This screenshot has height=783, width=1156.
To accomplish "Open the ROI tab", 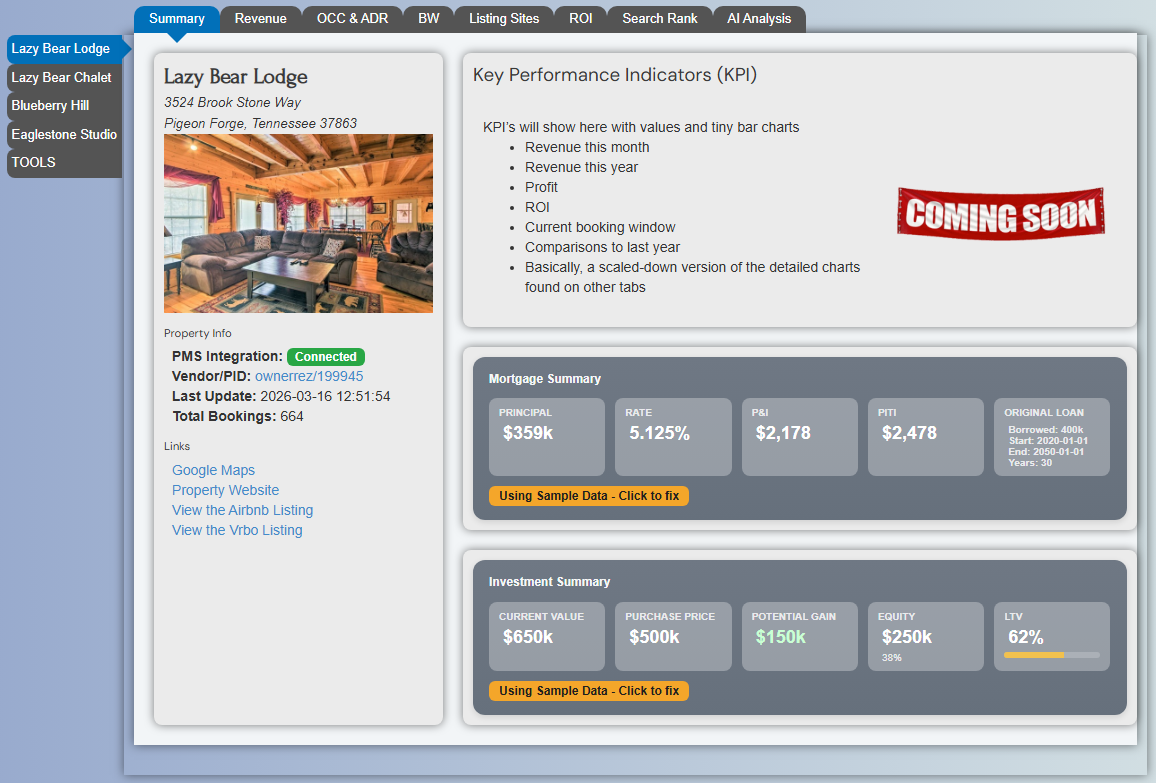I will (580, 18).
